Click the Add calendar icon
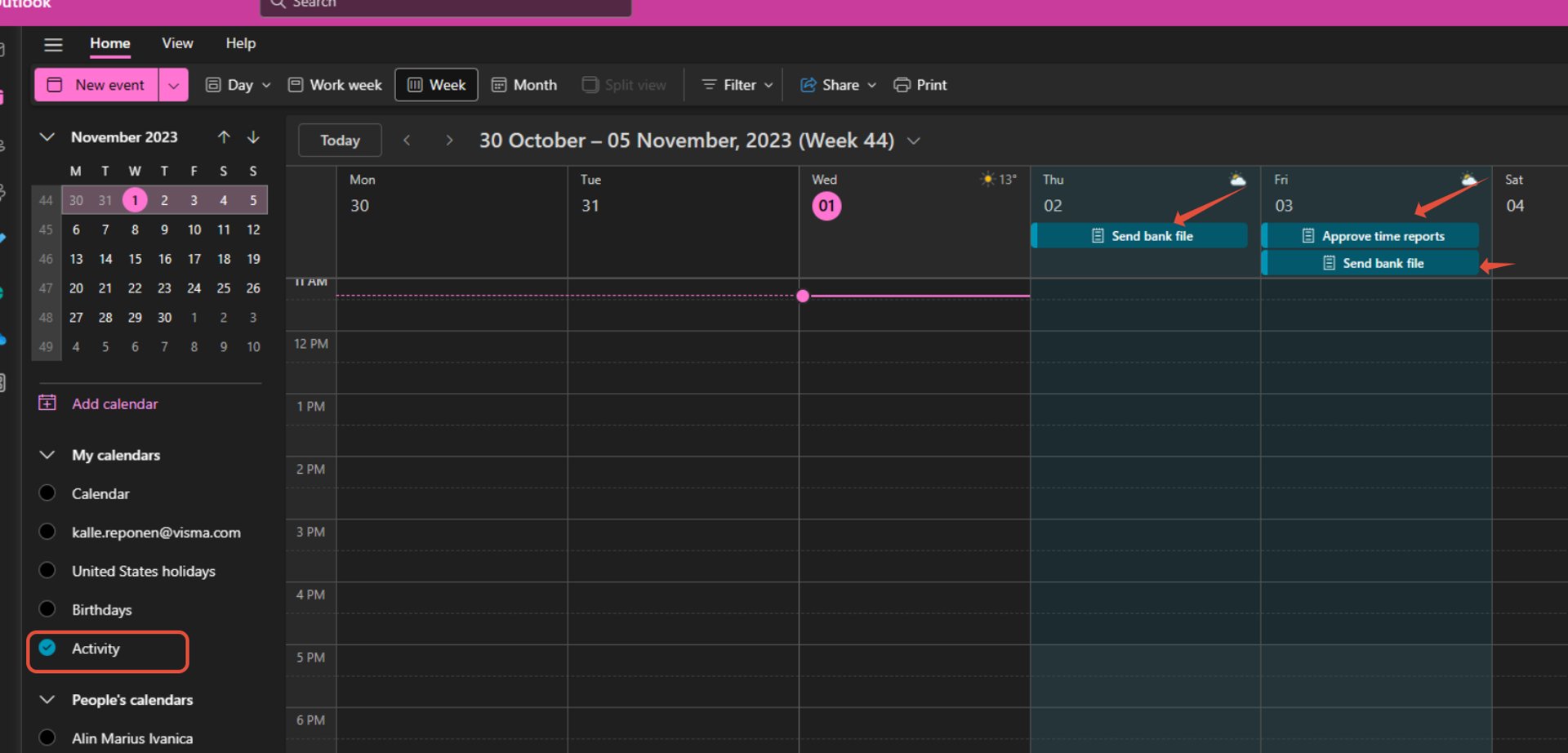1568x753 pixels. tap(47, 403)
